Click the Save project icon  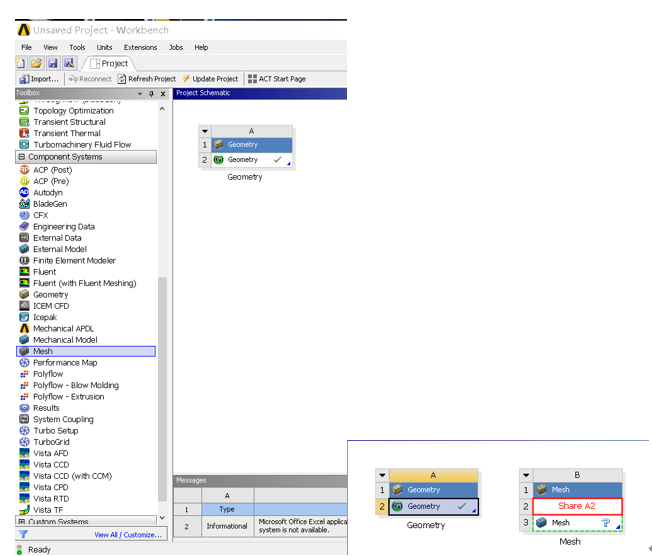coord(53,63)
